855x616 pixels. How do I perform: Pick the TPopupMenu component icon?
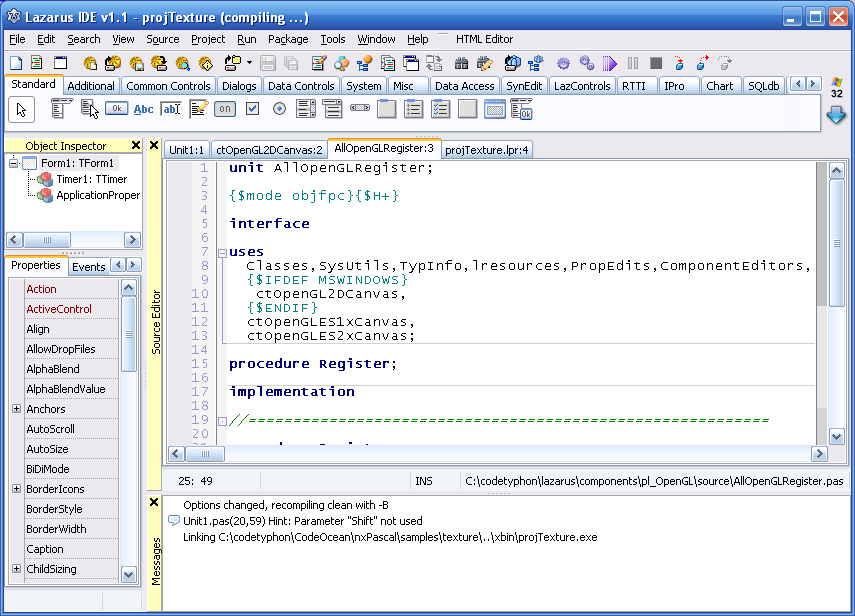(89, 108)
